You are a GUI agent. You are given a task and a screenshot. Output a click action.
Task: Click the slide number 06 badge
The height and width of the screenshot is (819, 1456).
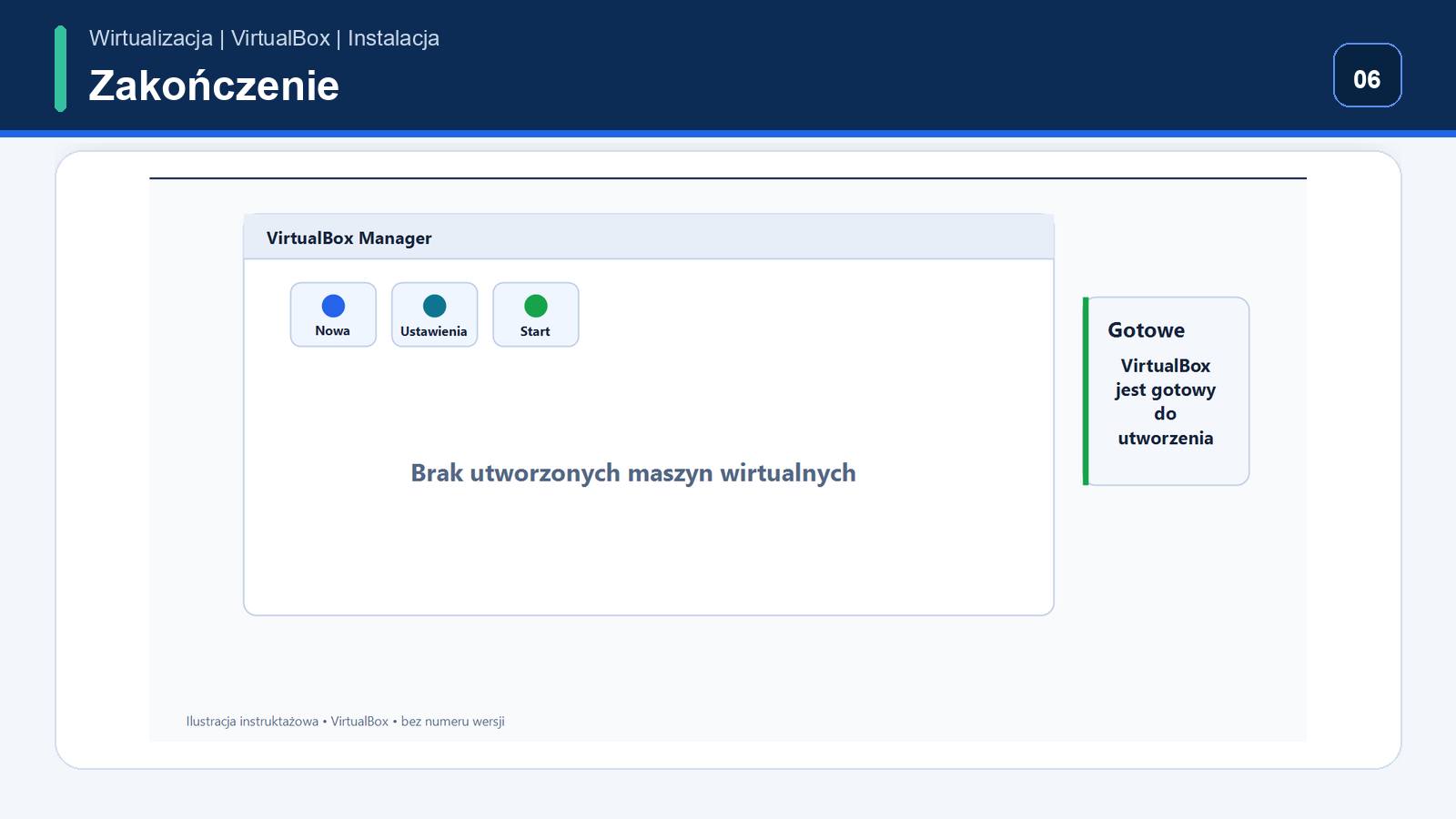click(1367, 76)
